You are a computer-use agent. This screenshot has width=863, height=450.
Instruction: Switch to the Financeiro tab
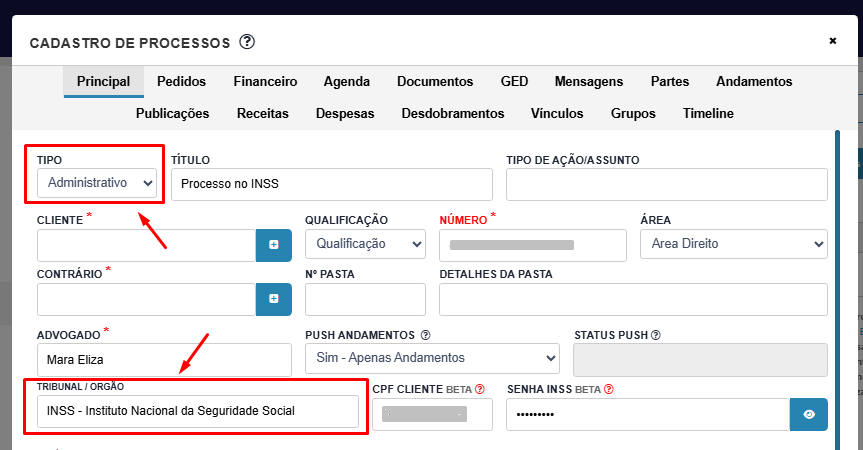[265, 81]
